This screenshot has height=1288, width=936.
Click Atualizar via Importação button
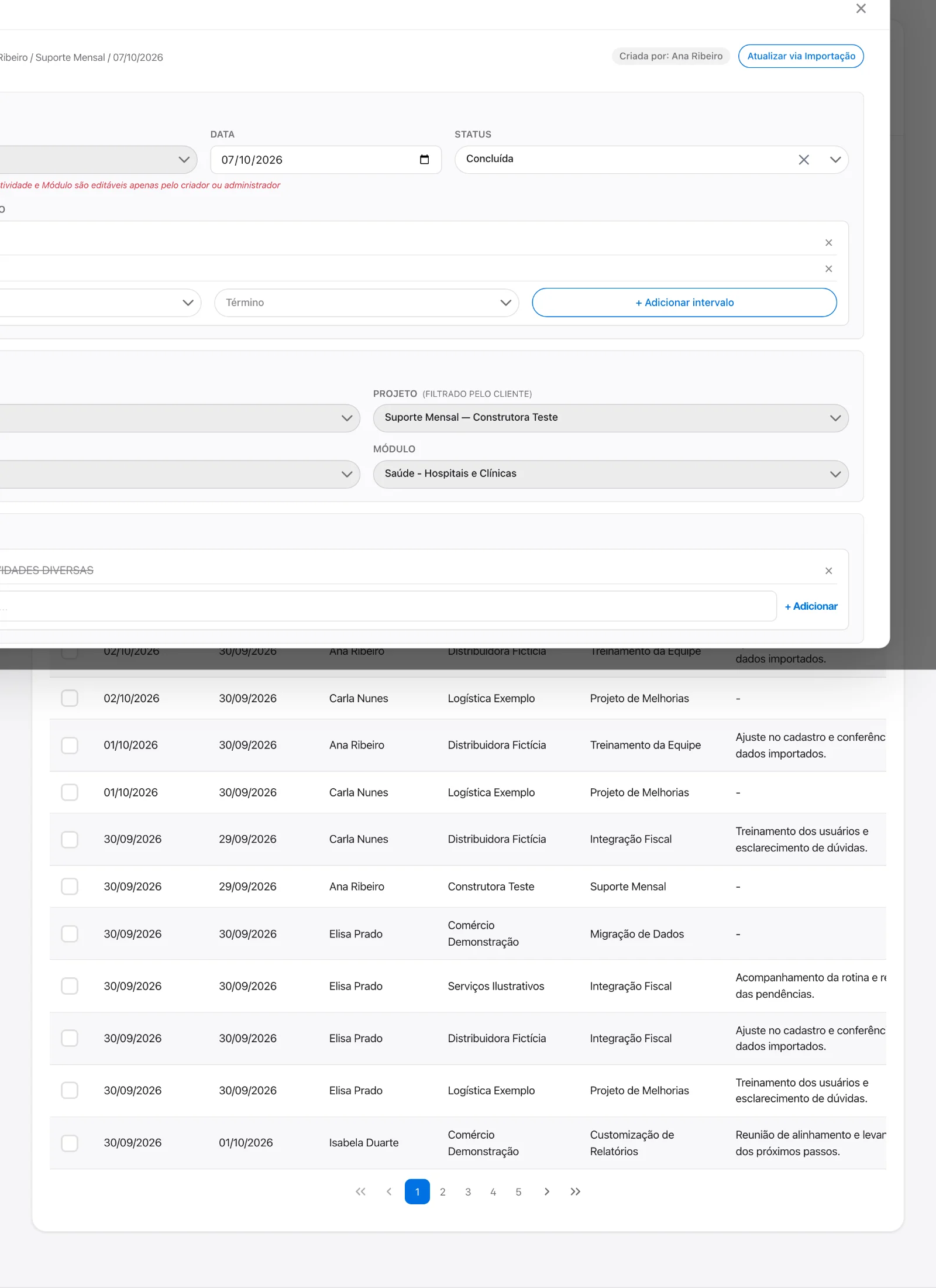(801, 56)
